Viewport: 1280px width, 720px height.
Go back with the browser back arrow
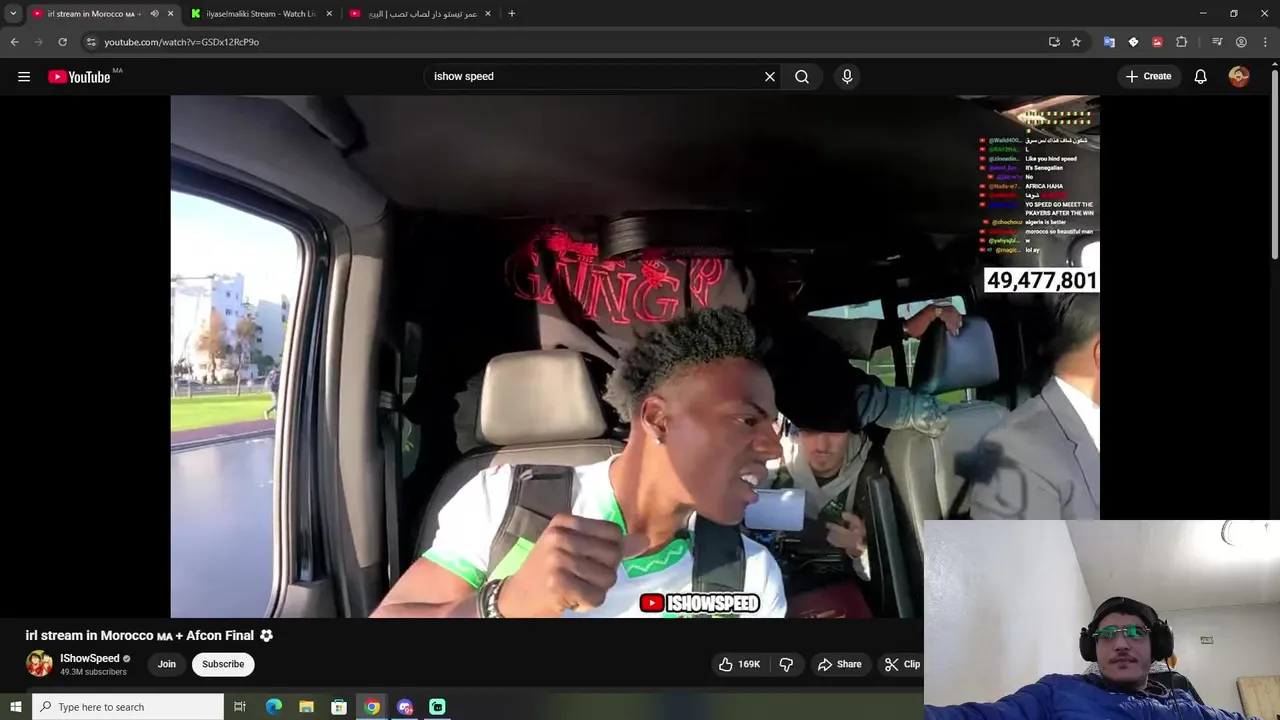click(x=14, y=42)
